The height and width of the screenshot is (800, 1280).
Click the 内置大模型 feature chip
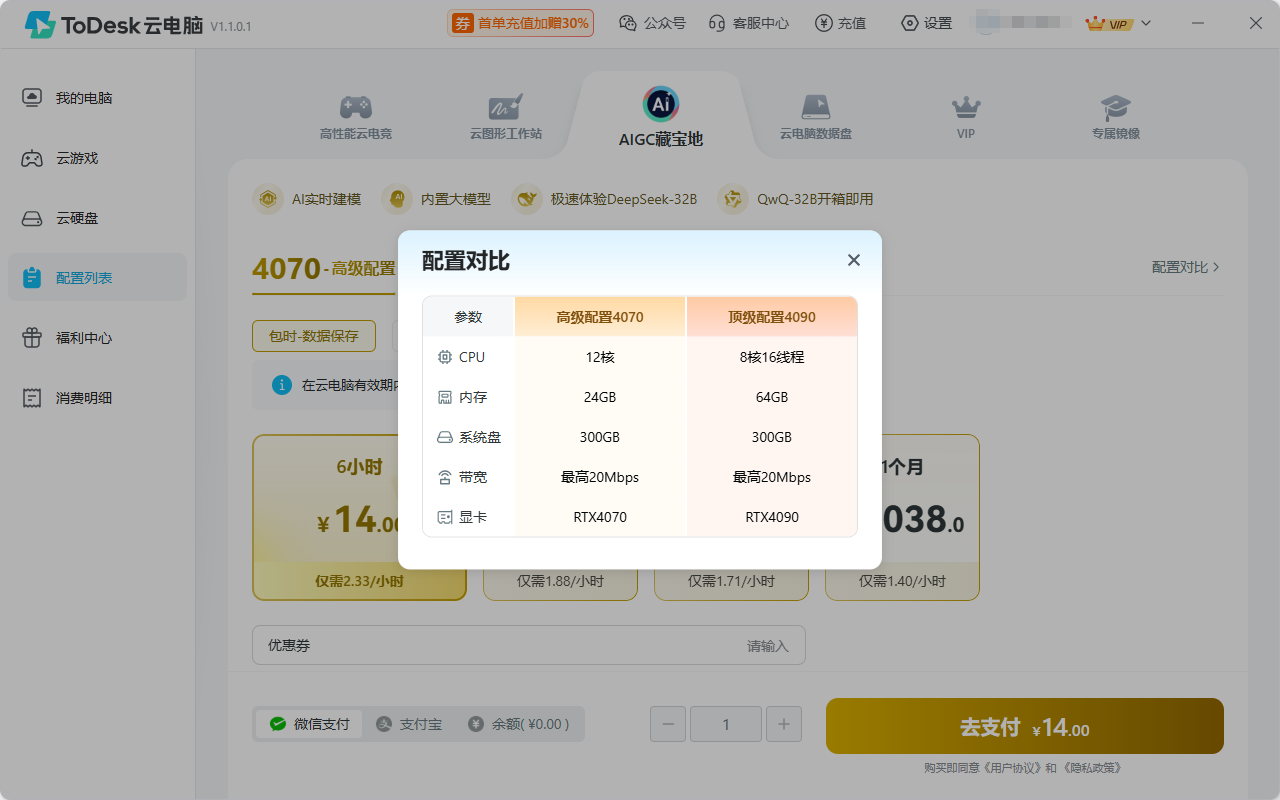(437, 199)
